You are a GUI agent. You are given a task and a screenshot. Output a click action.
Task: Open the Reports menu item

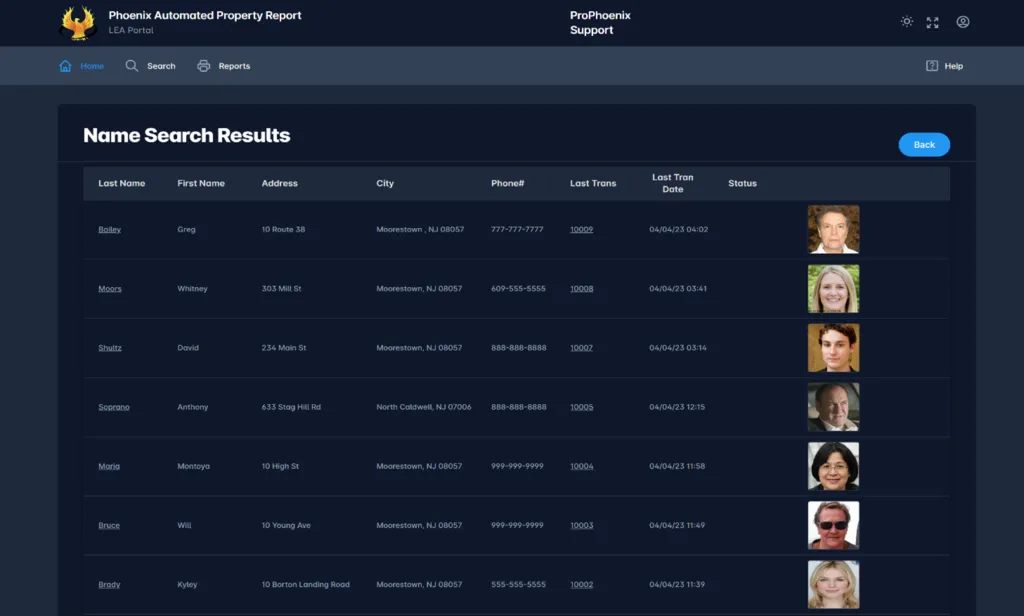tap(234, 66)
